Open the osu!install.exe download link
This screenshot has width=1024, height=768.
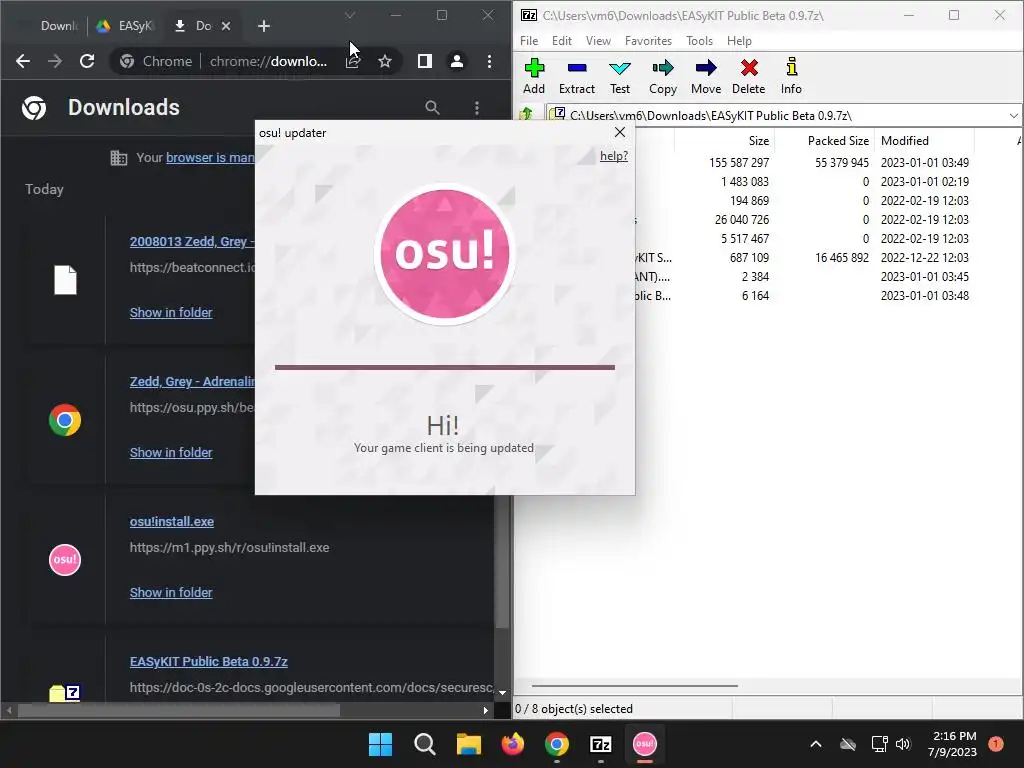(x=172, y=522)
